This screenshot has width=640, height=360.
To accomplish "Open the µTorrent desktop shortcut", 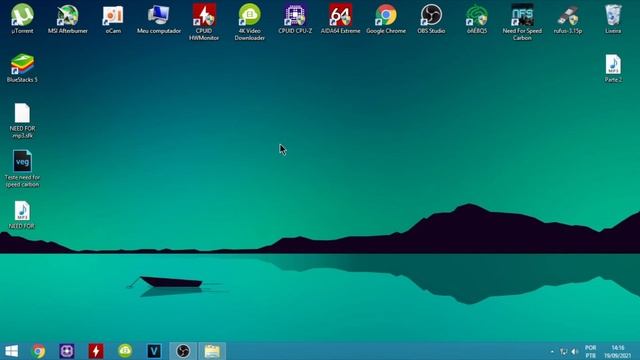I will click(22, 19).
